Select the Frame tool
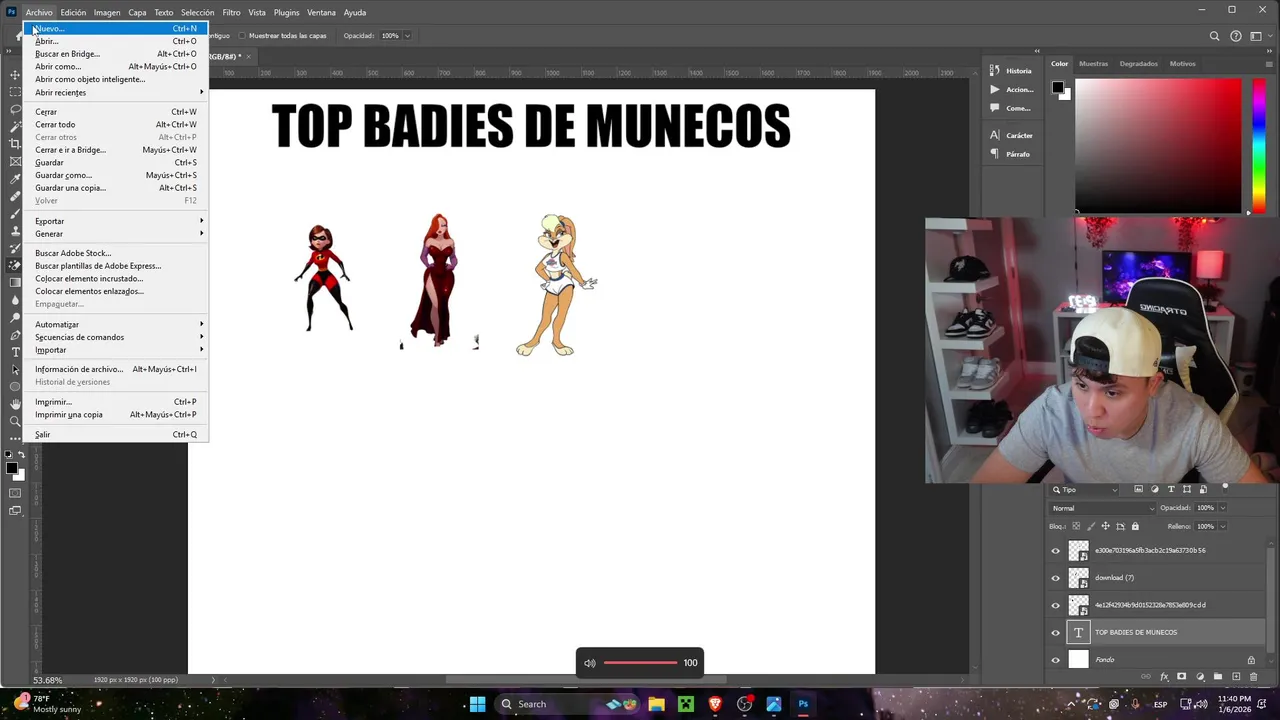 pyautogui.click(x=15, y=161)
